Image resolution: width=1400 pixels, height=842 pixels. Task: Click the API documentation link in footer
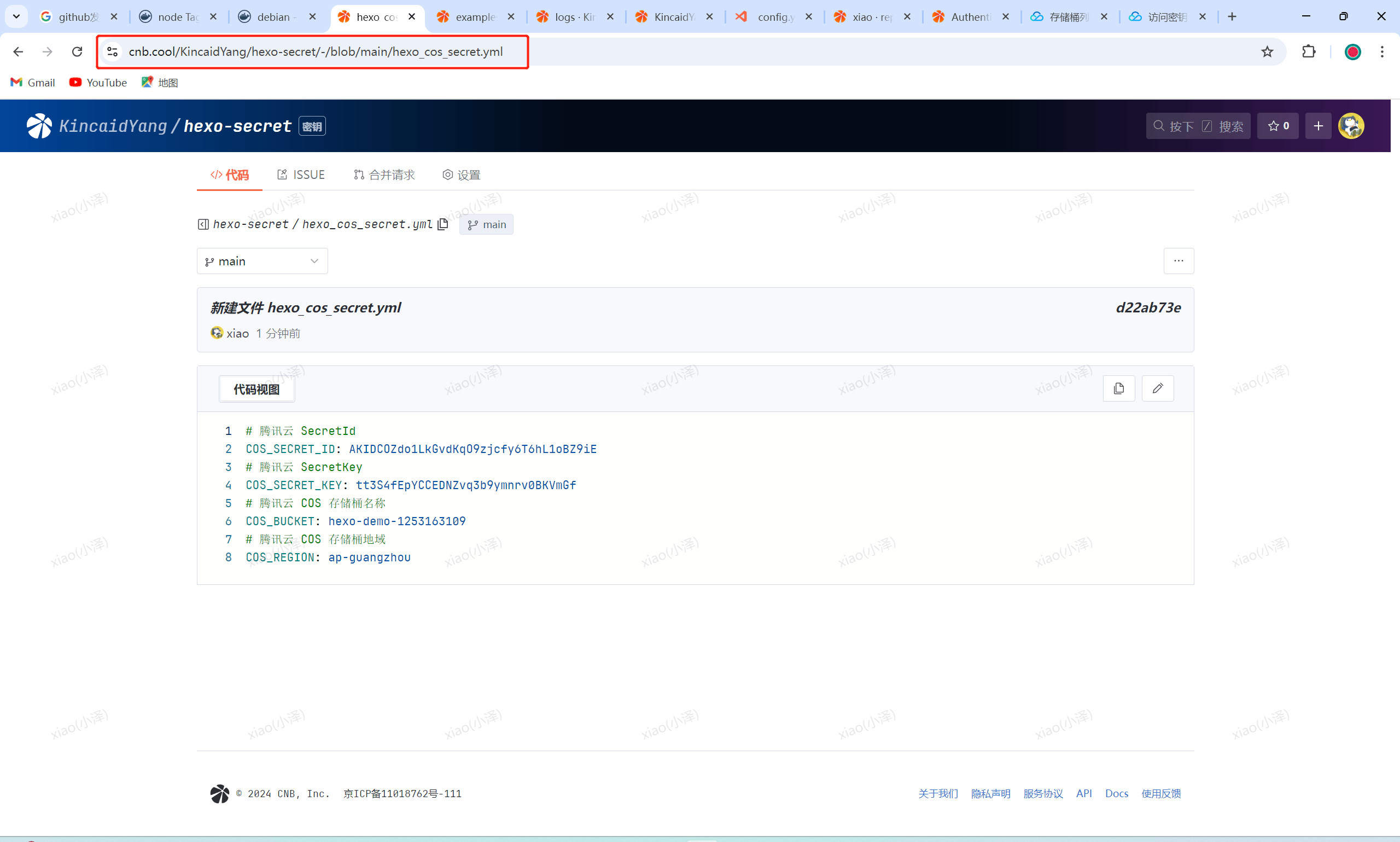pos(1083,794)
